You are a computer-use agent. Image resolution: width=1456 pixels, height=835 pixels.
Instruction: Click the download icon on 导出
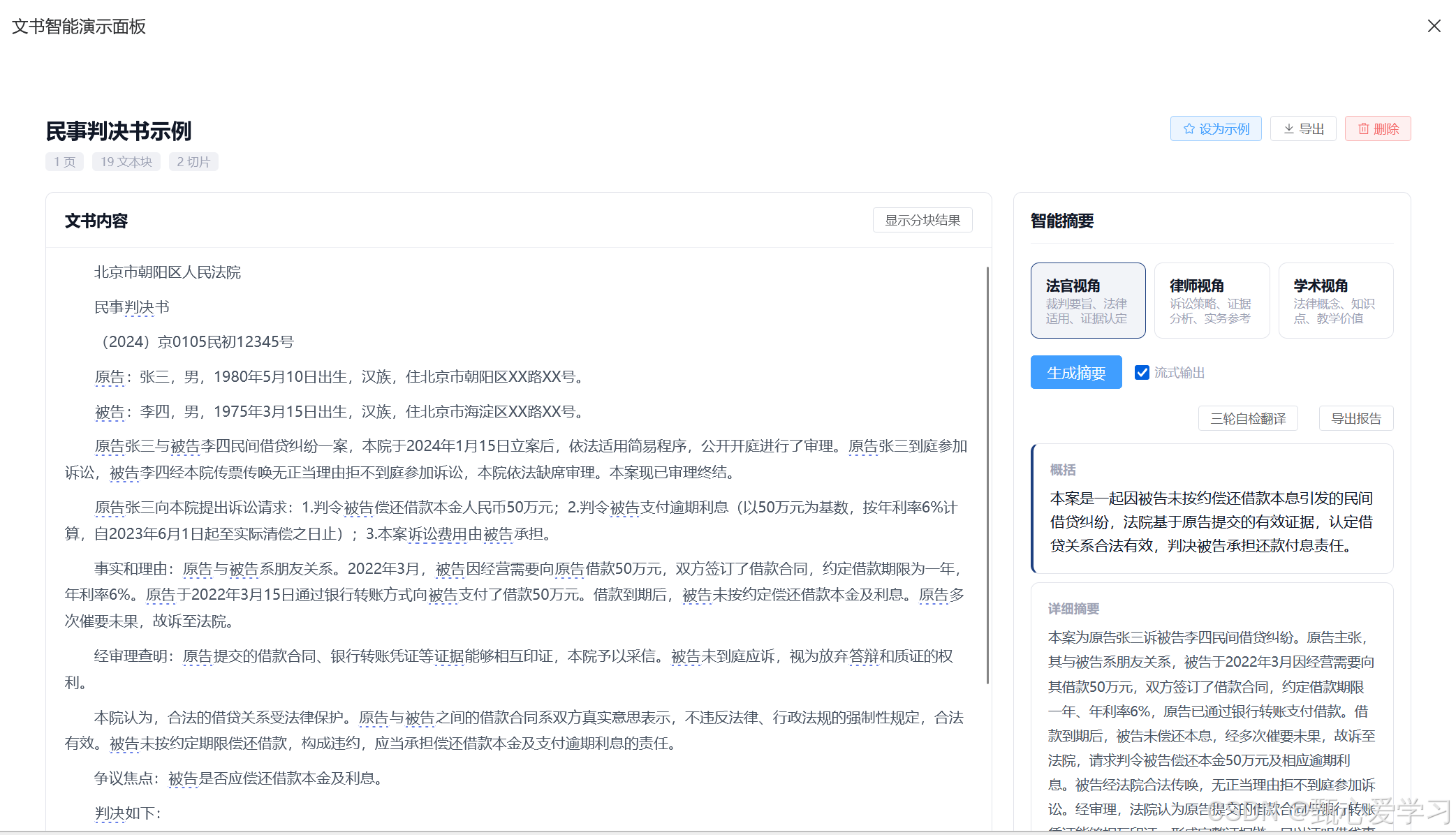(x=1288, y=129)
